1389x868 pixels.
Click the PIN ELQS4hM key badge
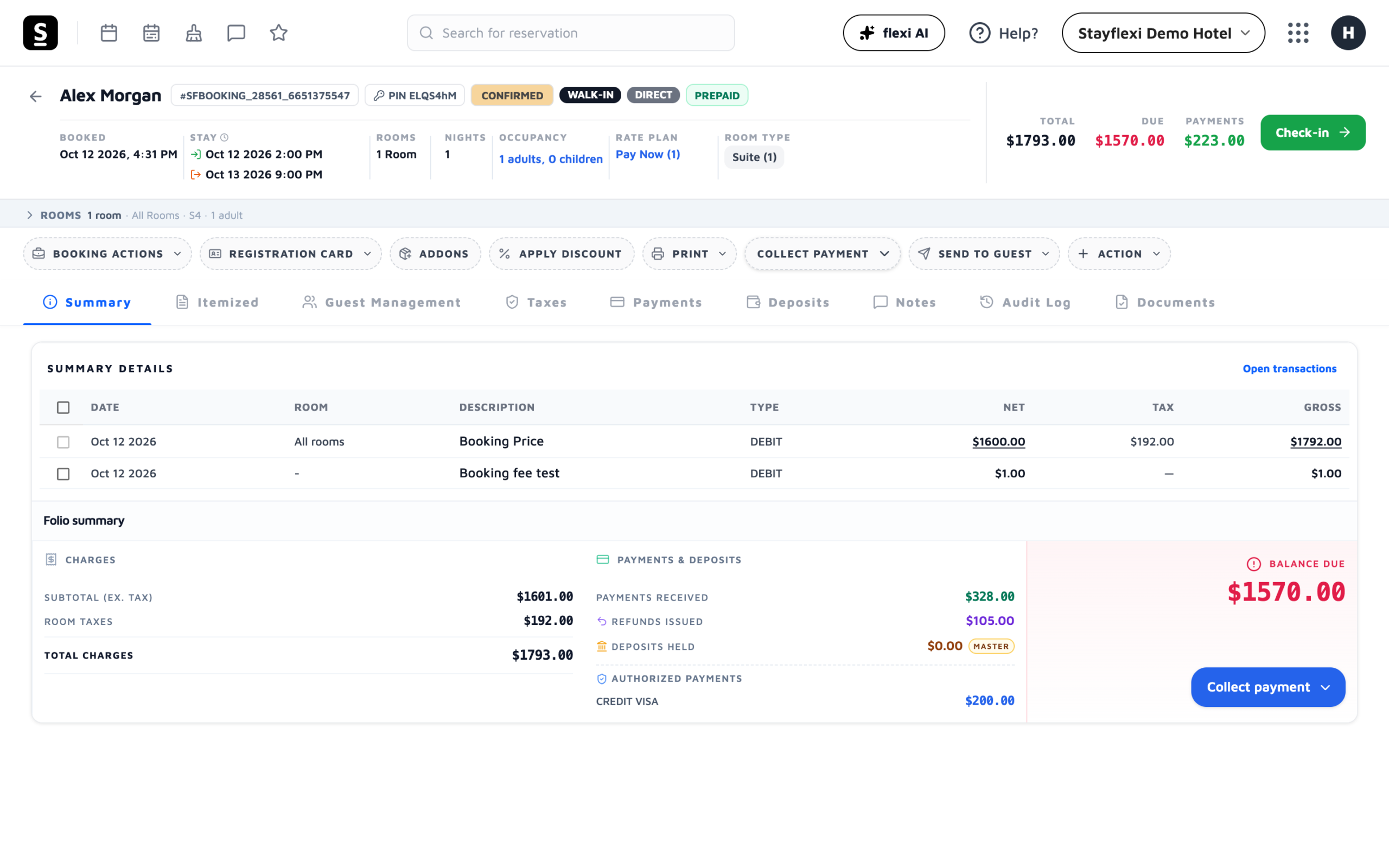tap(415, 95)
